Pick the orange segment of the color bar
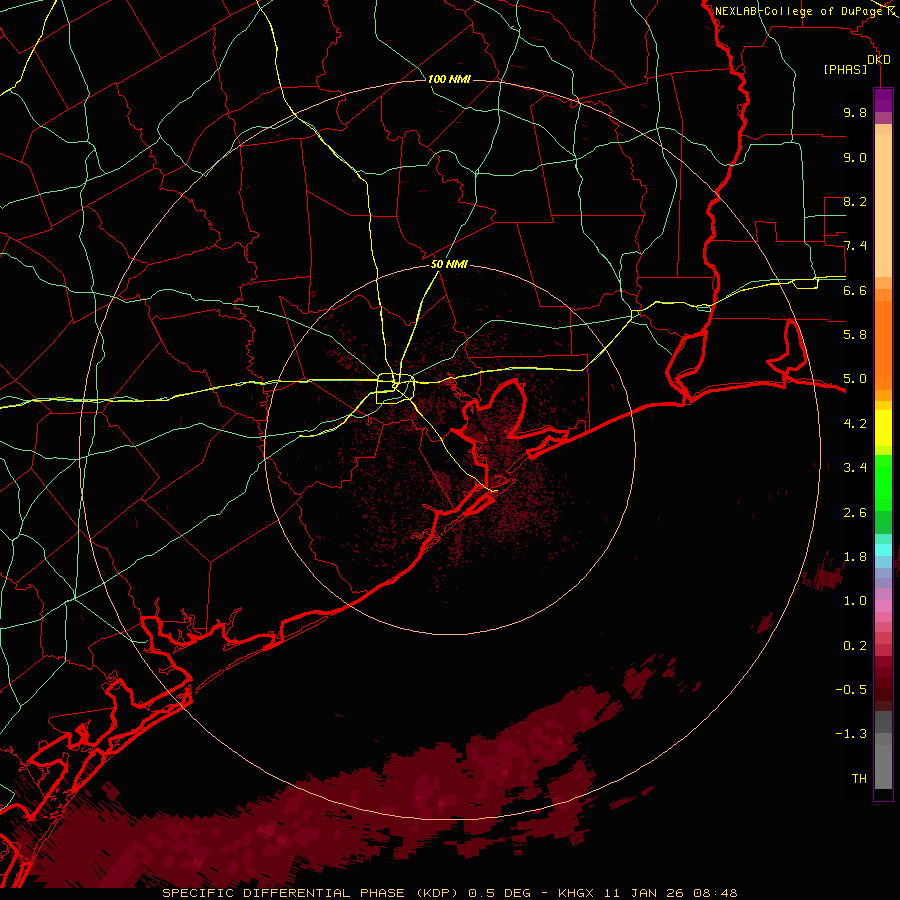 pyautogui.click(x=883, y=344)
